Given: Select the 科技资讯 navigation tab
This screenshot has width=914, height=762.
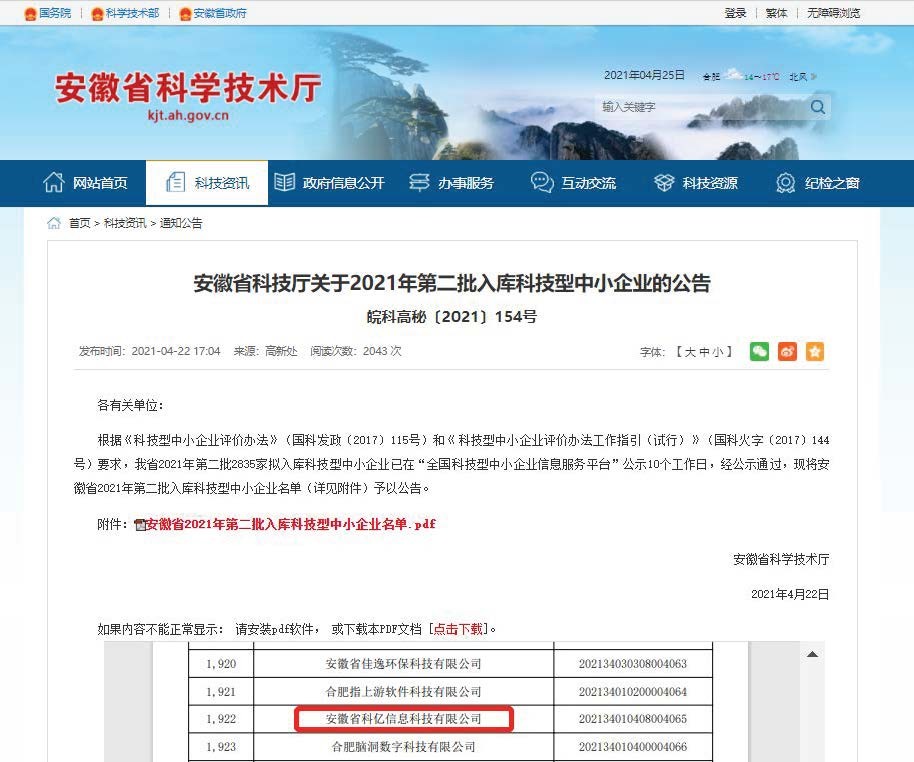Looking at the screenshot, I should coord(207,183).
